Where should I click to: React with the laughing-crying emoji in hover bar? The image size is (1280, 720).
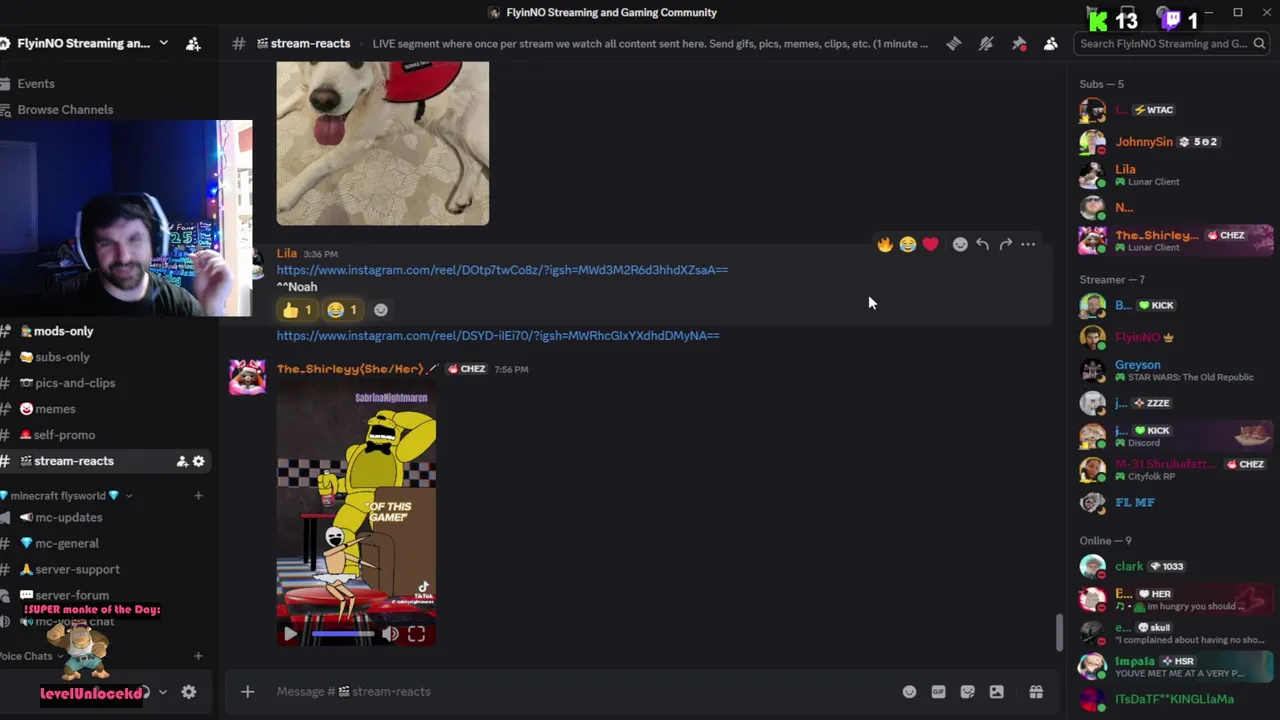point(908,244)
